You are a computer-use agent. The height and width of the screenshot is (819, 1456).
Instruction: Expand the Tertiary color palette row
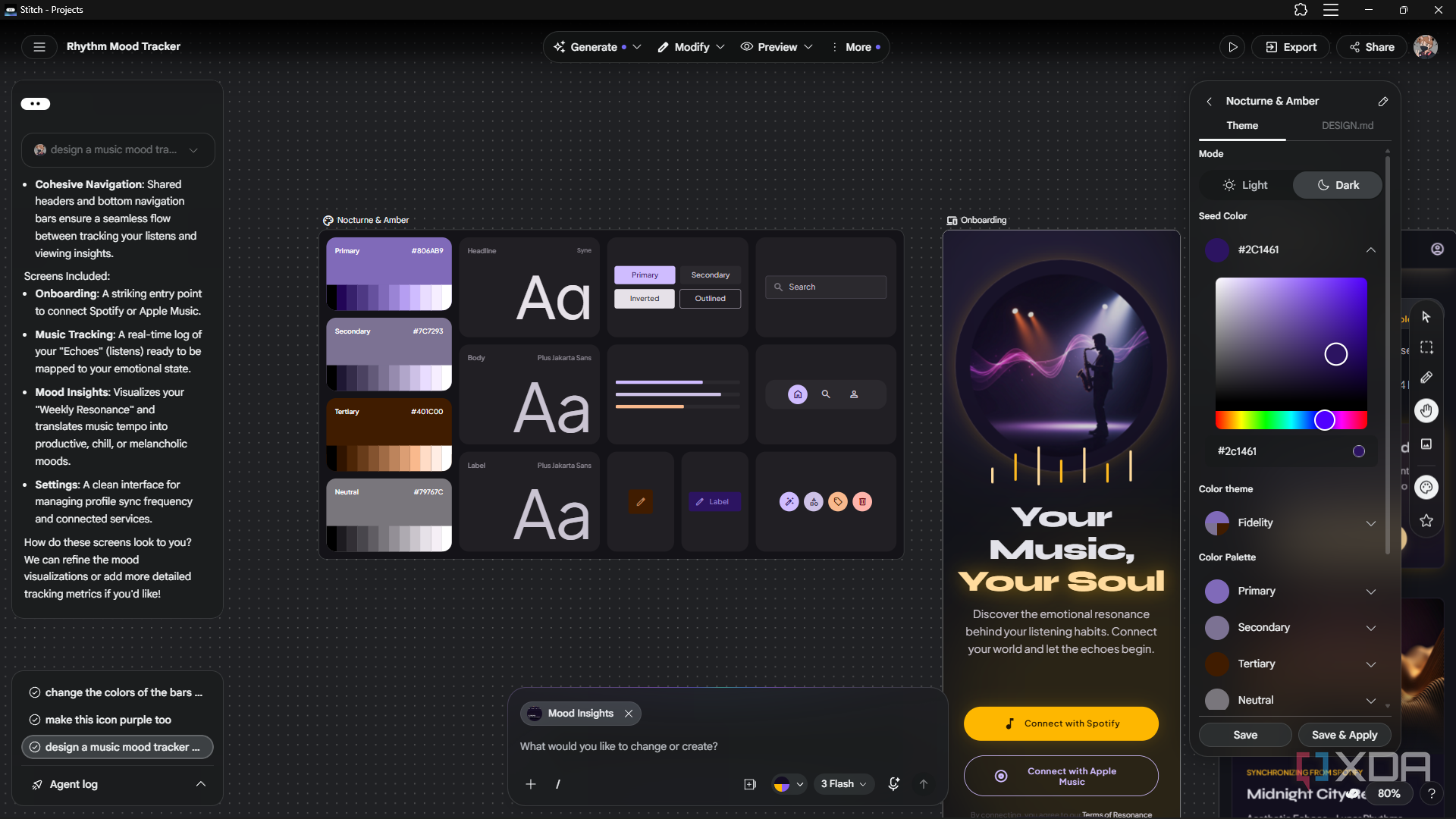(1291, 664)
